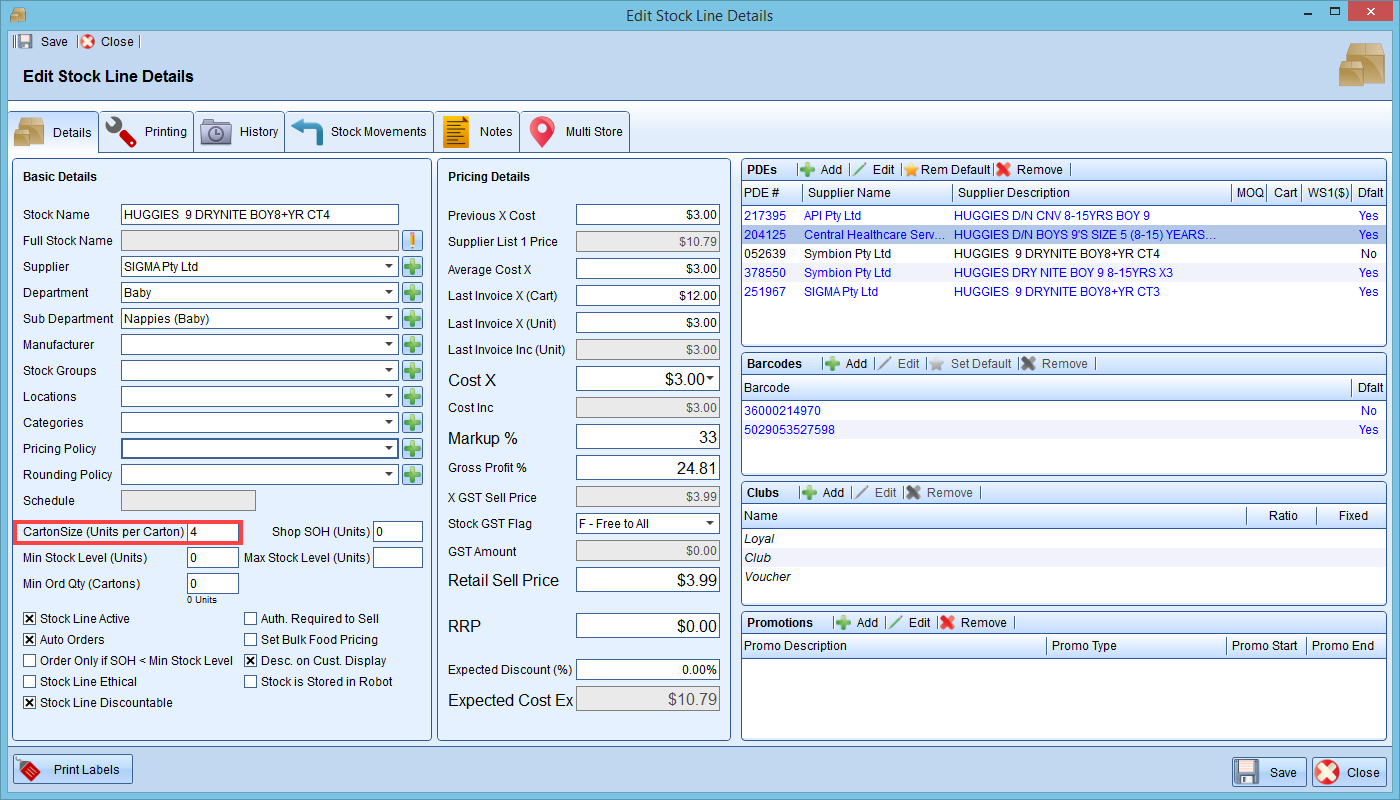Image resolution: width=1400 pixels, height=800 pixels.
Task: Click the green plus beside Manufacturer
Action: coord(412,345)
